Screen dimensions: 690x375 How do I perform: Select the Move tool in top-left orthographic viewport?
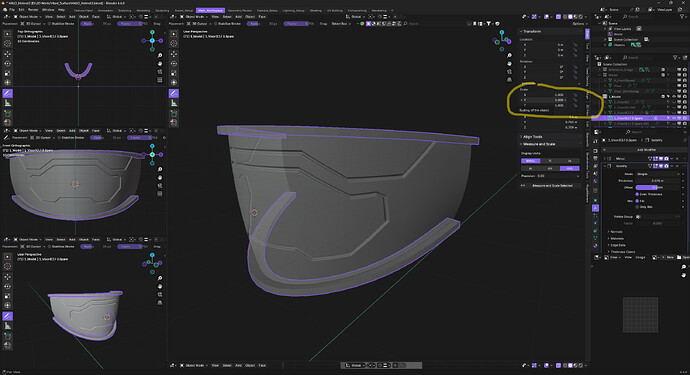click(x=7, y=54)
